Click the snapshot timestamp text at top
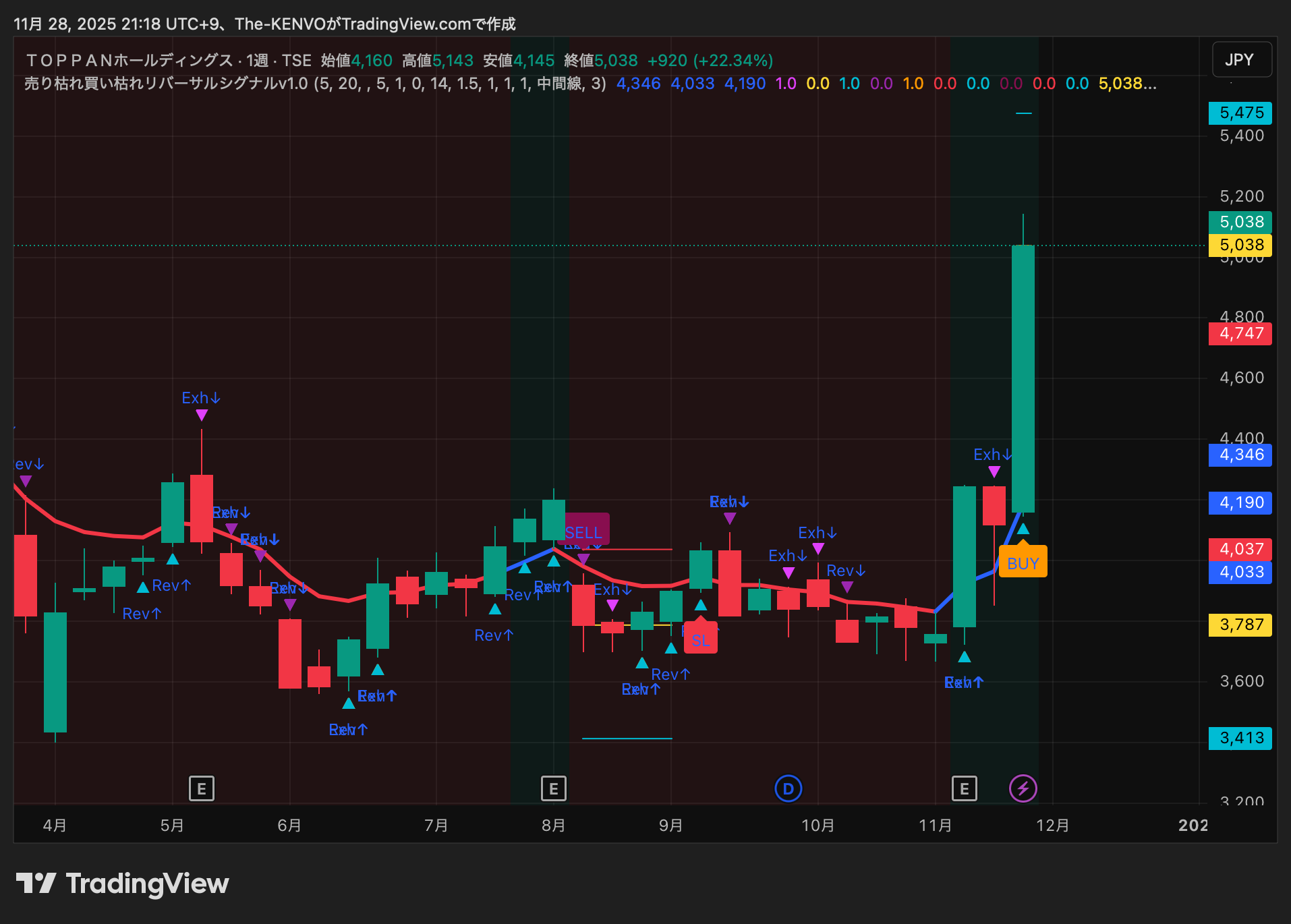 pos(264,24)
